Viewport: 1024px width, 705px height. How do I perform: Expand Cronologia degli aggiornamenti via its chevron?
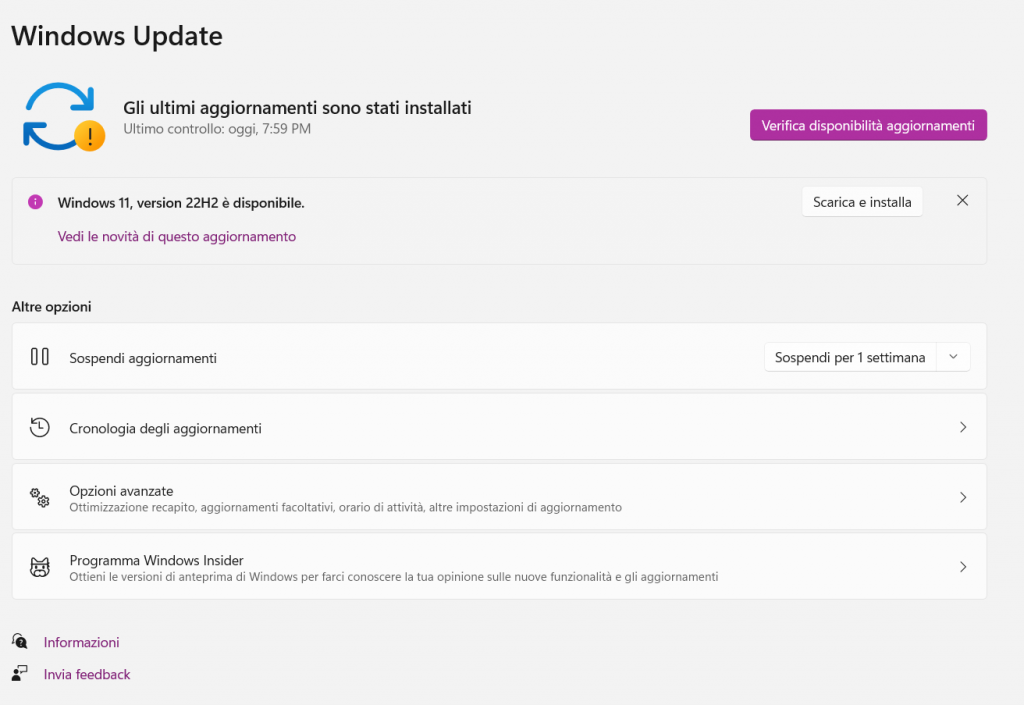coord(963,427)
